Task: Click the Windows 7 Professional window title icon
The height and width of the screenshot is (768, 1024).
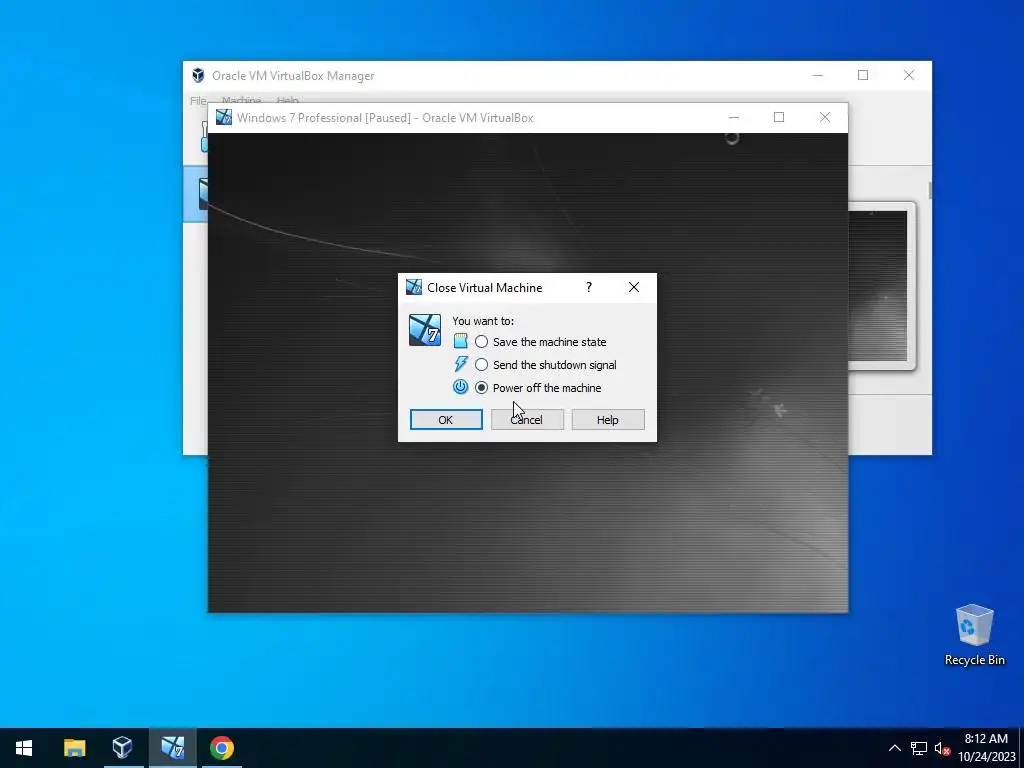Action: (224, 118)
